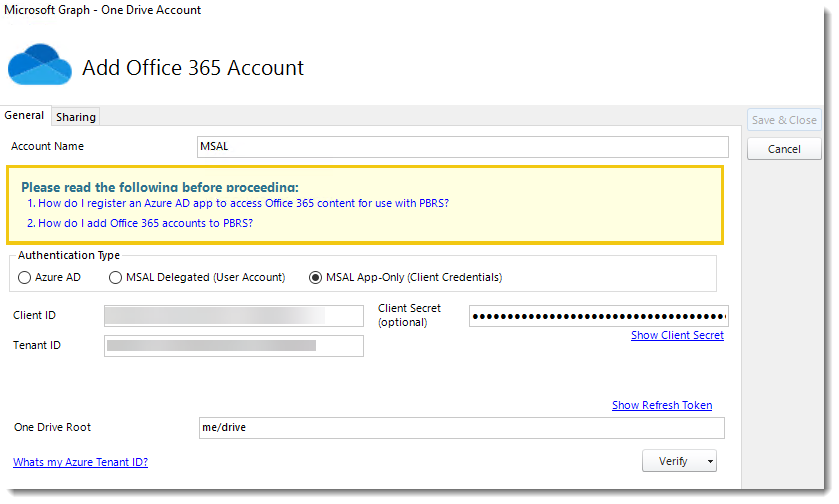Open the Sharing tab
839x504 pixels.
click(x=76, y=117)
